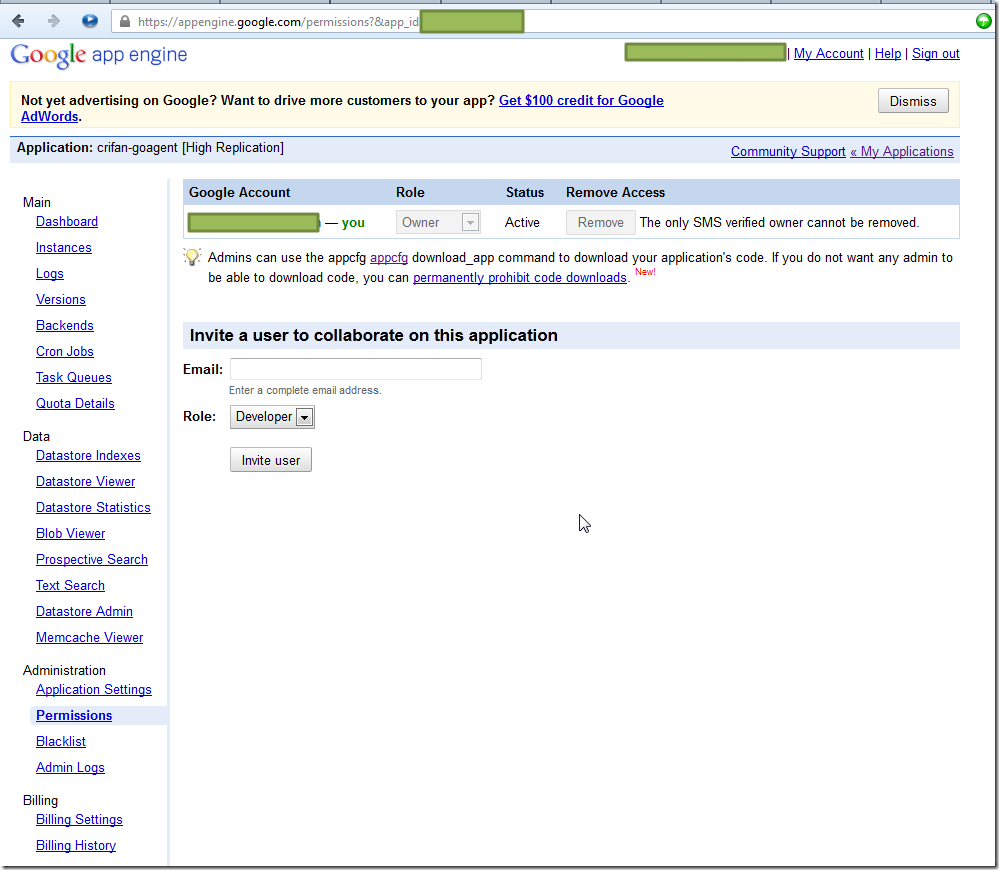999x870 pixels.
Task: Open the Owner role dropdown
Action: [x=438, y=222]
